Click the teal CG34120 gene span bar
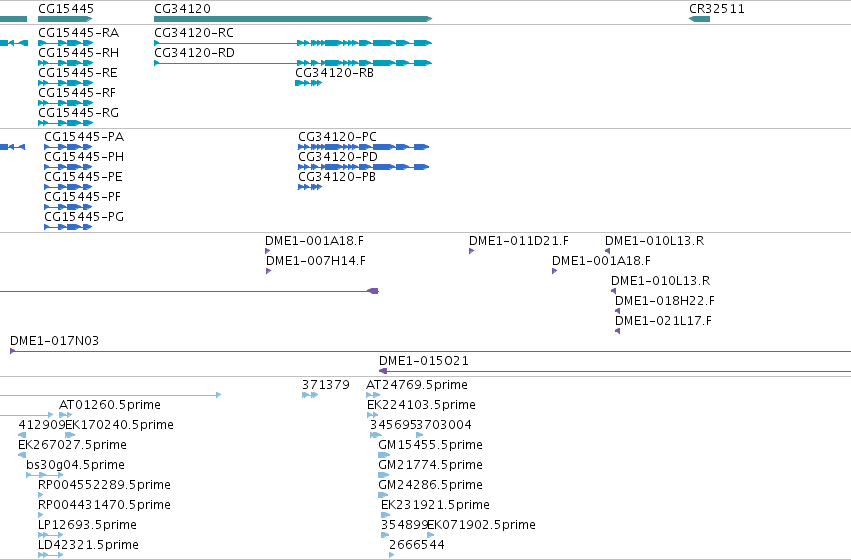 [x=293, y=19]
